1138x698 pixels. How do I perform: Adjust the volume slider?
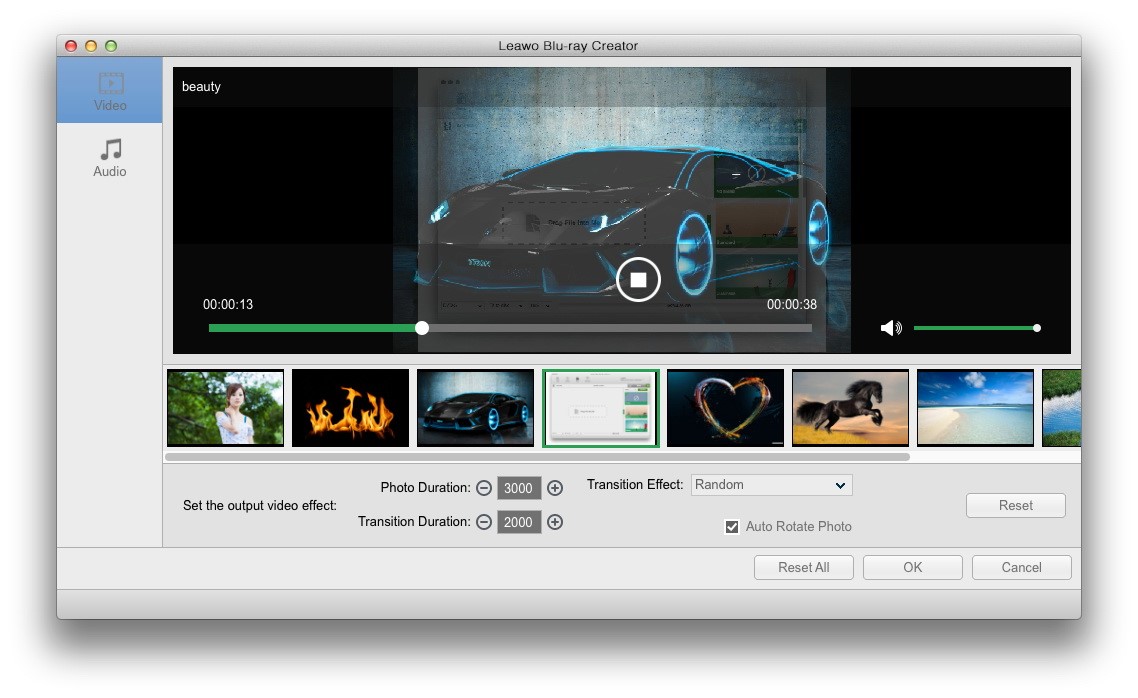tap(1036, 327)
